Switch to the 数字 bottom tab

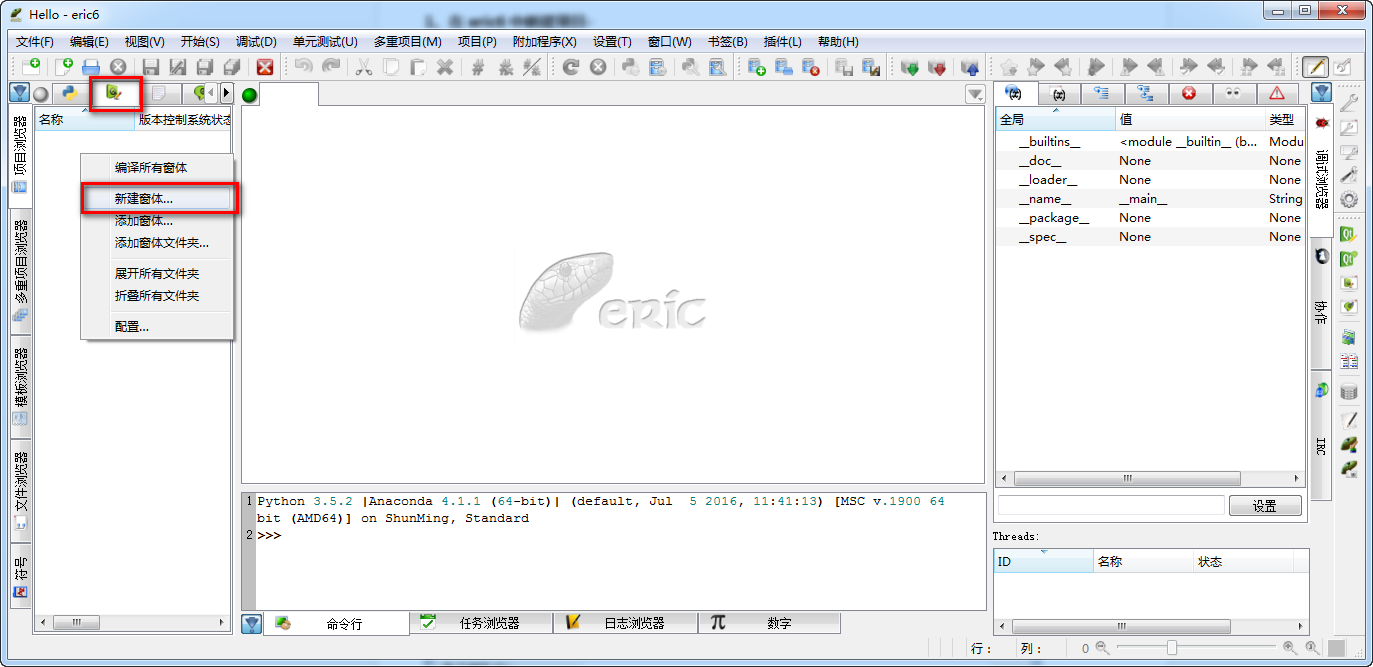769,623
